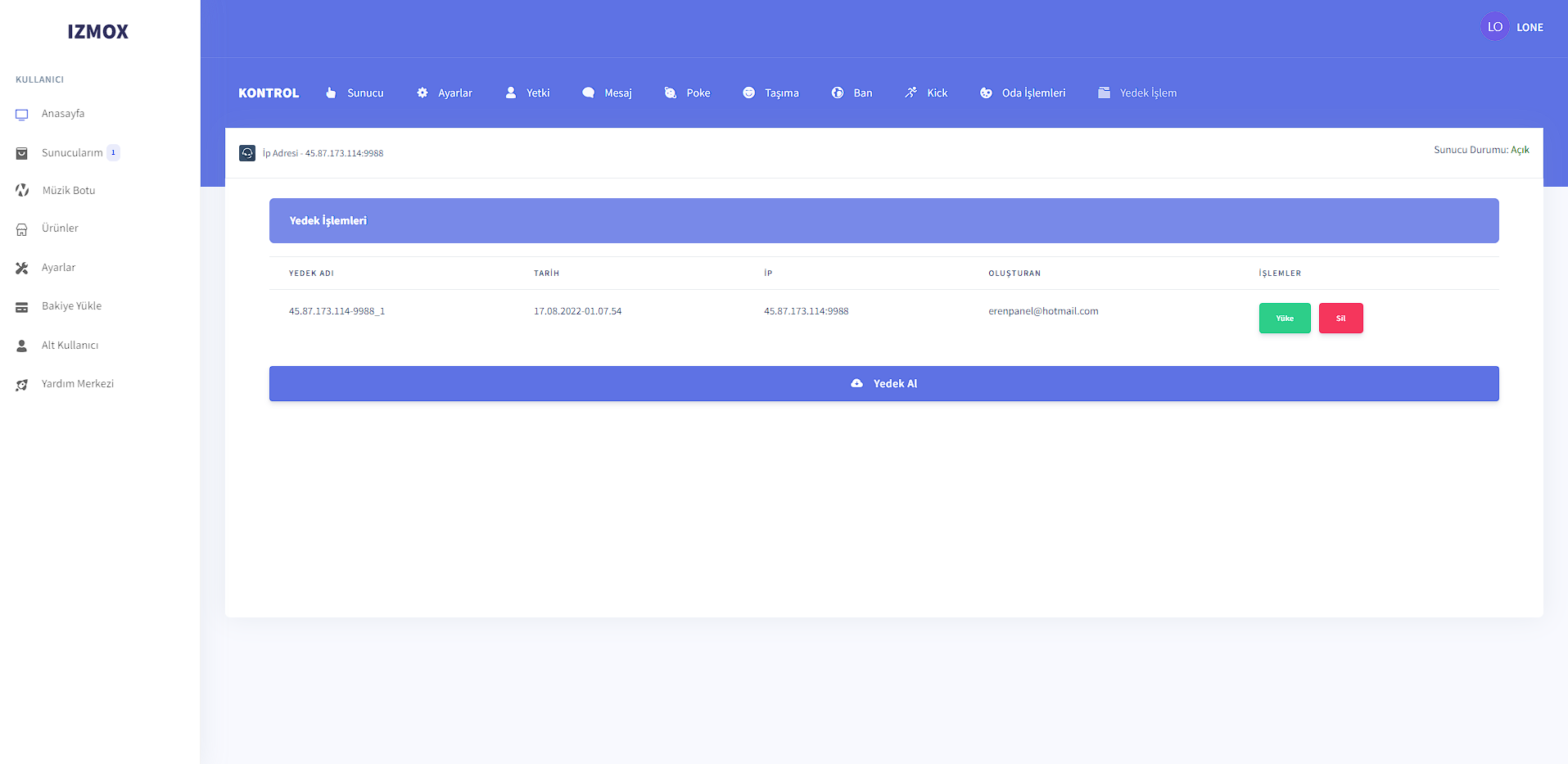Screen dimensions: 1568x764
Task: Select backup name 45.87.173.114-9988_1
Action: point(337,312)
